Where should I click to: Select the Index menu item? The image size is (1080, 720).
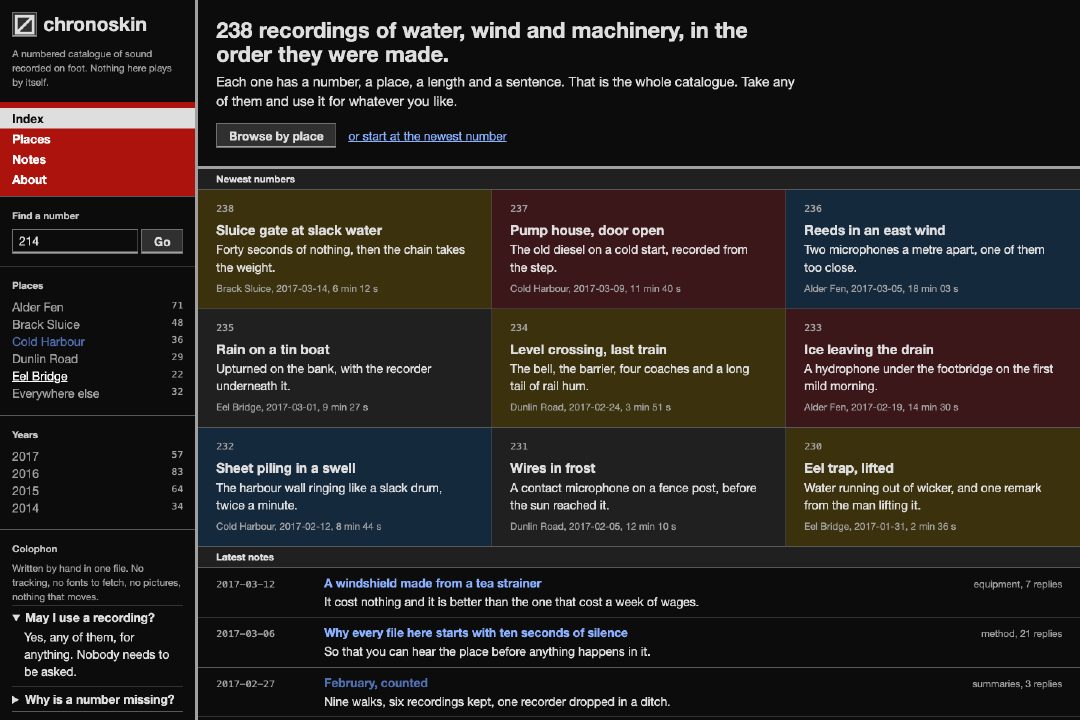click(98, 119)
